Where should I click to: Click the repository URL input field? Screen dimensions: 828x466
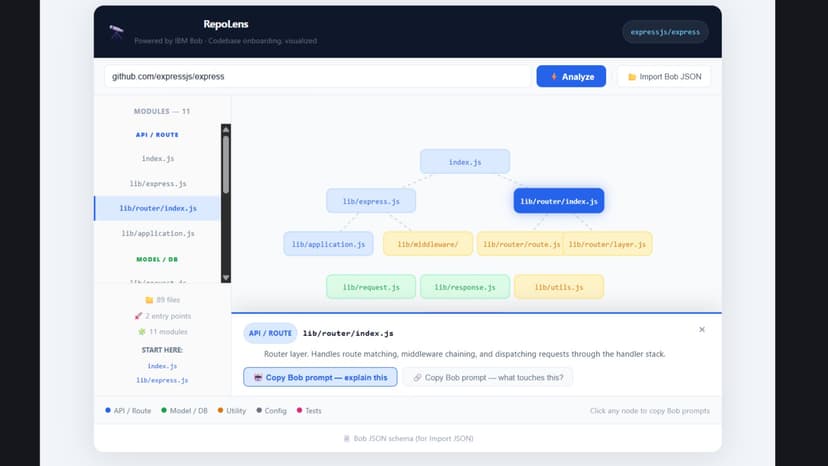[x=317, y=77]
